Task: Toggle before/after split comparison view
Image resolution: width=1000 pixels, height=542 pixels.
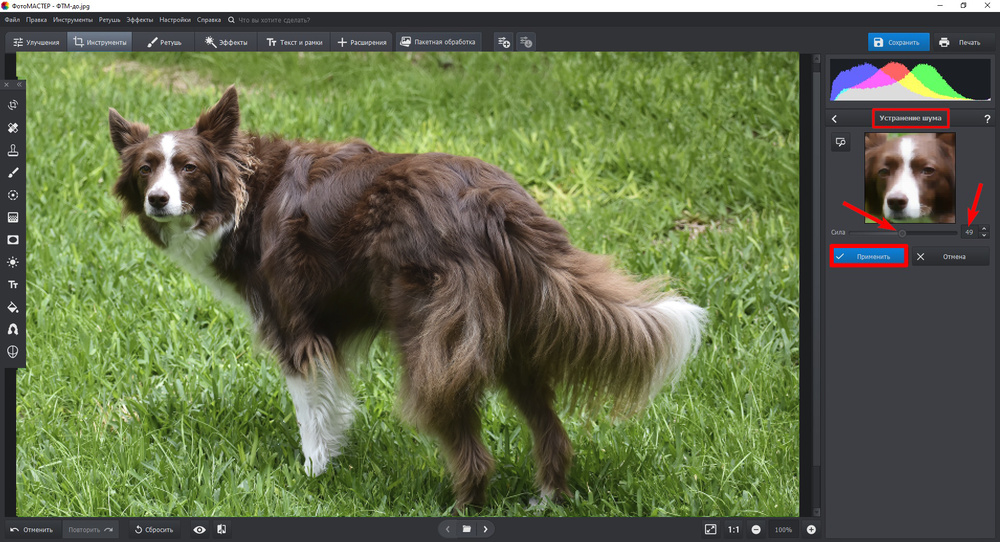Action: click(221, 529)
